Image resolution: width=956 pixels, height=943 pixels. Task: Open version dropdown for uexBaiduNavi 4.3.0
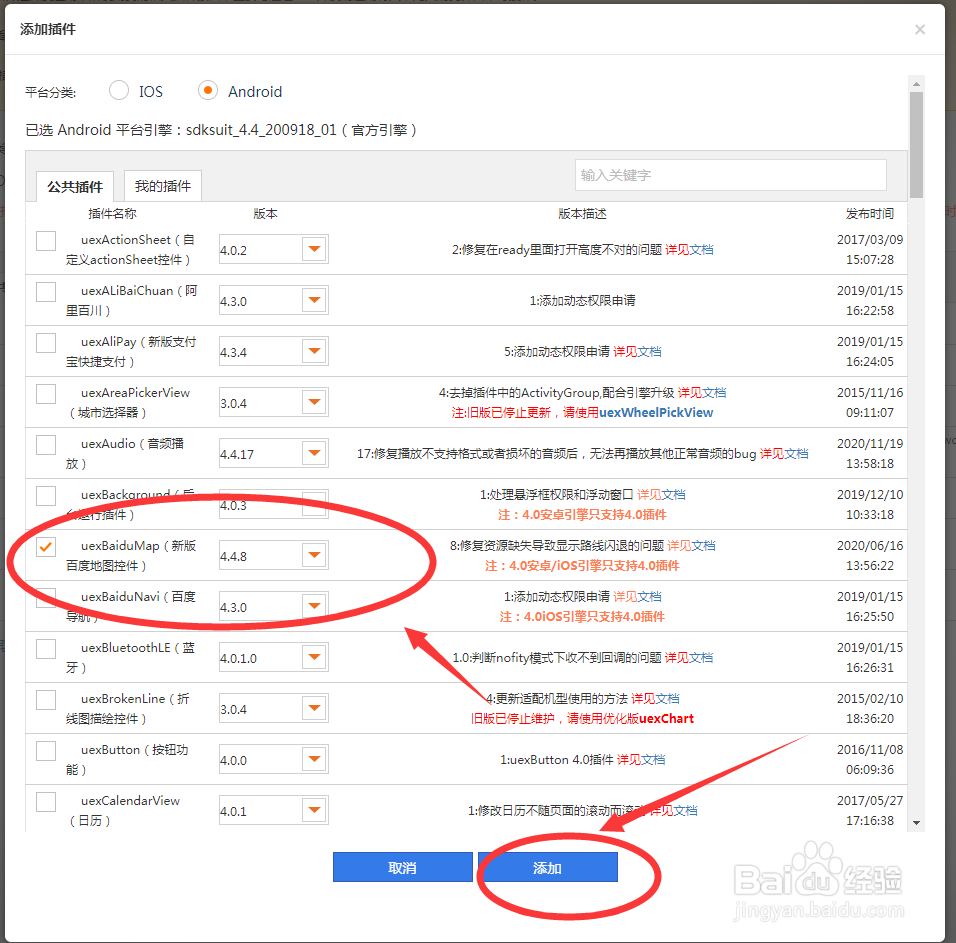coord(315,607)
